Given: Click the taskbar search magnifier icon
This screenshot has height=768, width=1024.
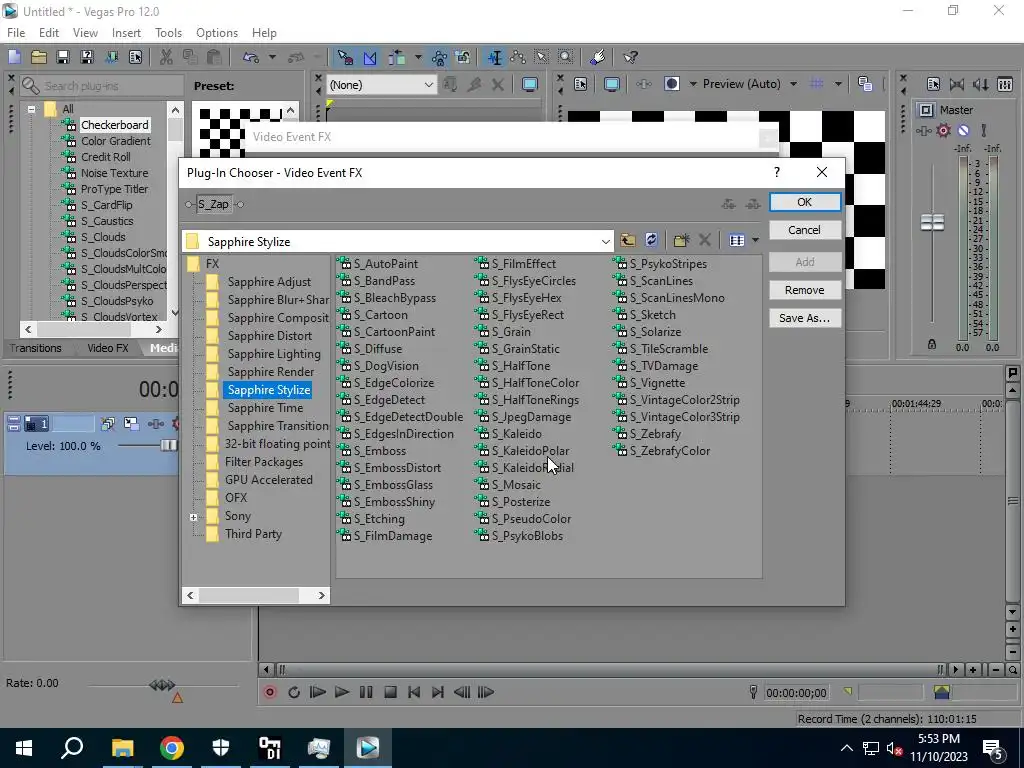Looking at the screenshot, I should (72, 747).
